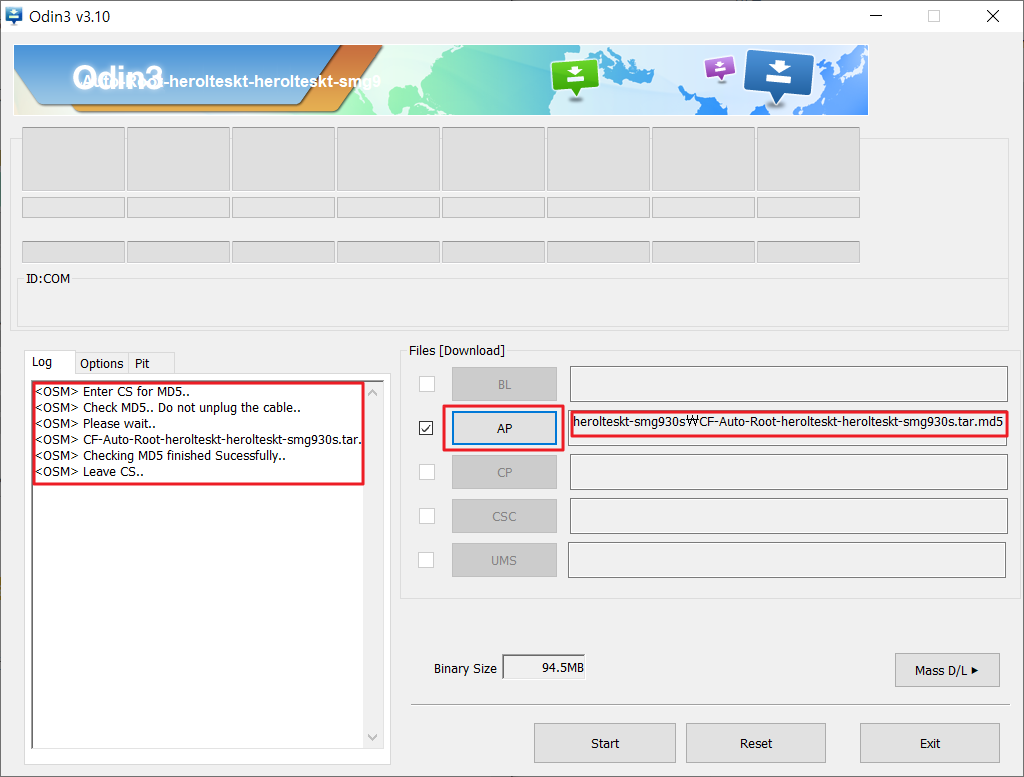This screenshot has width=1024, height=777.
Task: Close the Odin3 window
Action: pyautogui.click(x=993, y=16)
